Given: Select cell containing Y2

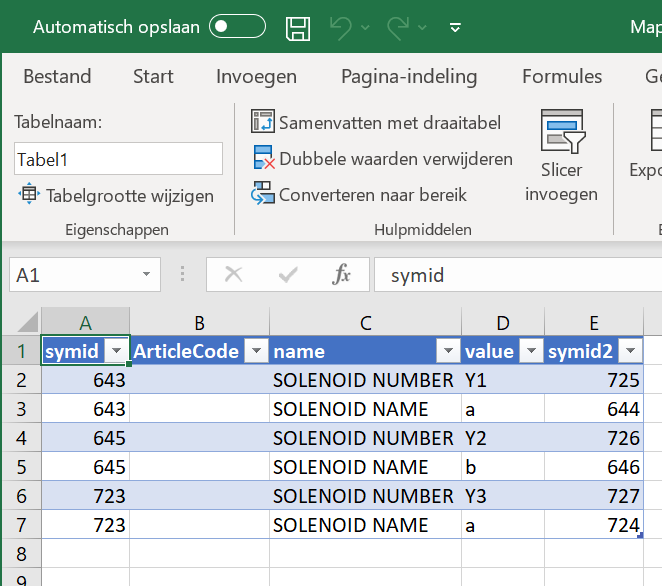Looking at the screenshot, I should coord(502,438).
